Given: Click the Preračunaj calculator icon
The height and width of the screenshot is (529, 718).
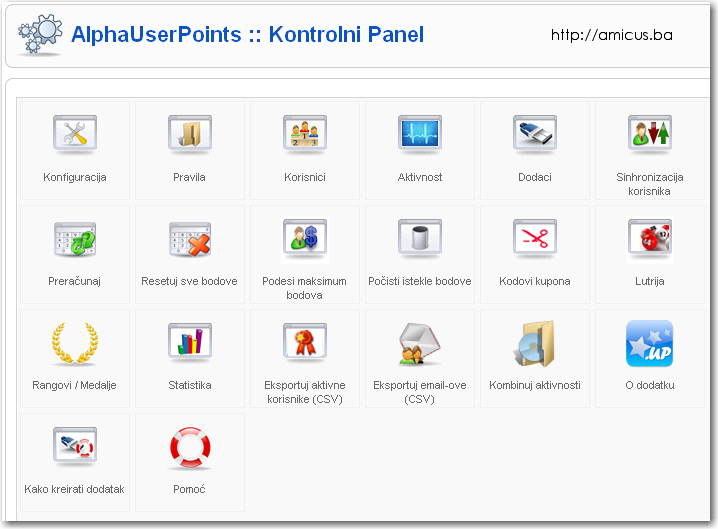Looking at the screenshot, I should tap(75, 238).
